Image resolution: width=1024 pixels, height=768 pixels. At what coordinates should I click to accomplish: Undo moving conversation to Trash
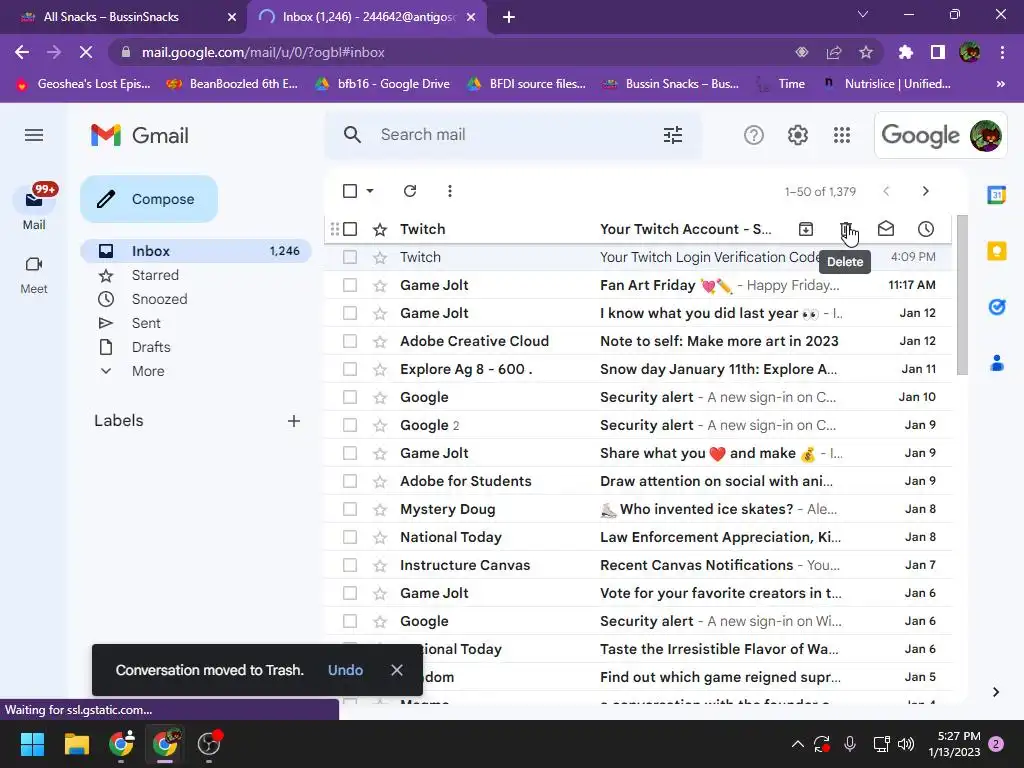[345, 670]
